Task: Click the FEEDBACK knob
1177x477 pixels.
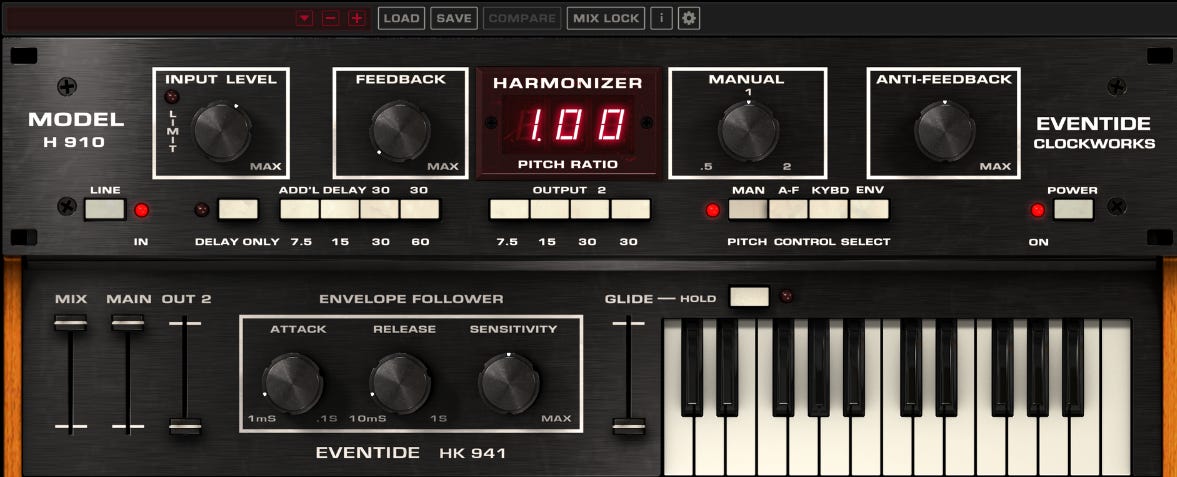Action: click(400, 131)
